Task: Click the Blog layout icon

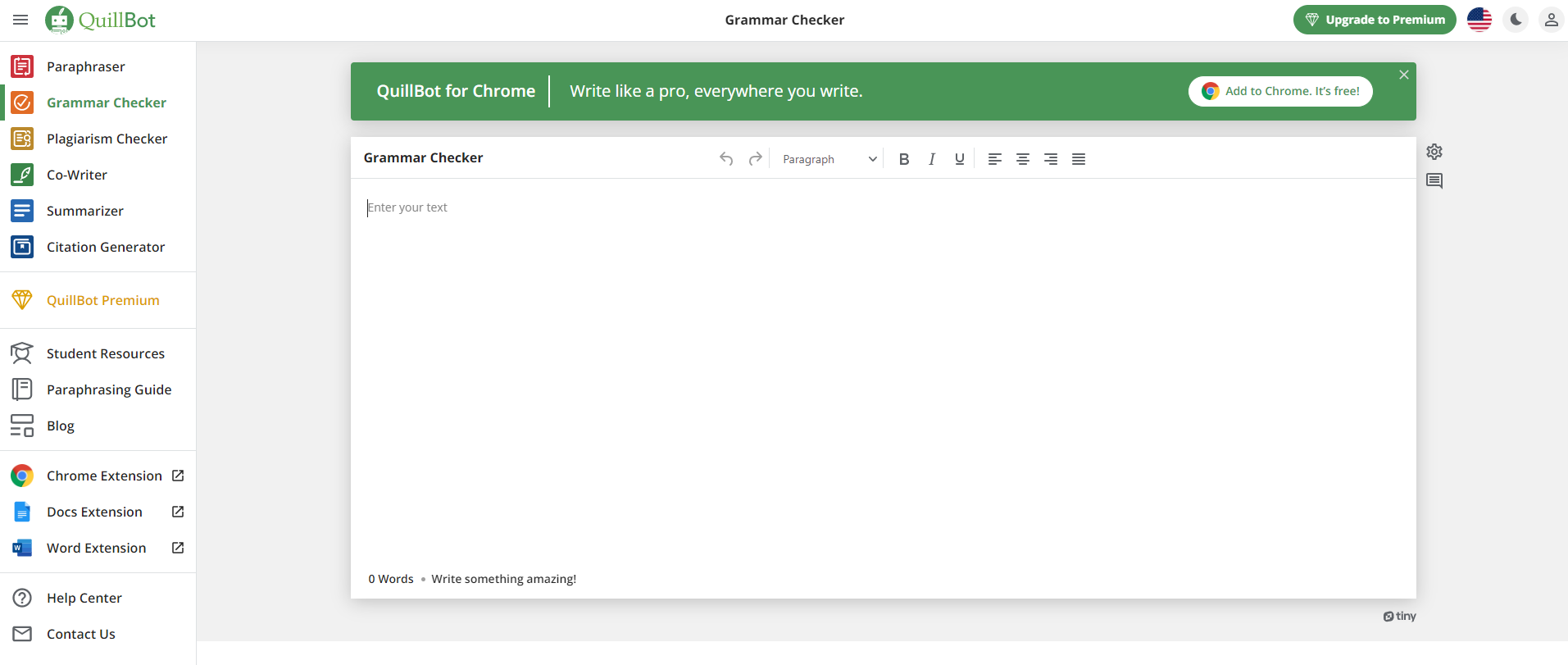Action: pyautogui.click(x=22, y=426)
